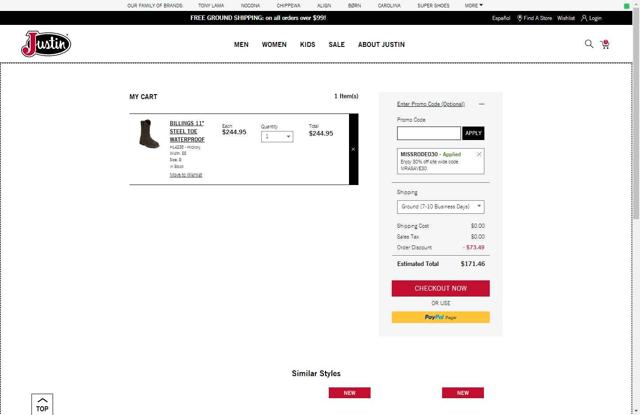The height and width of the screenshot is (415, 640).
Task: Focus the Promo Code input field
Action: click(429, 133)
